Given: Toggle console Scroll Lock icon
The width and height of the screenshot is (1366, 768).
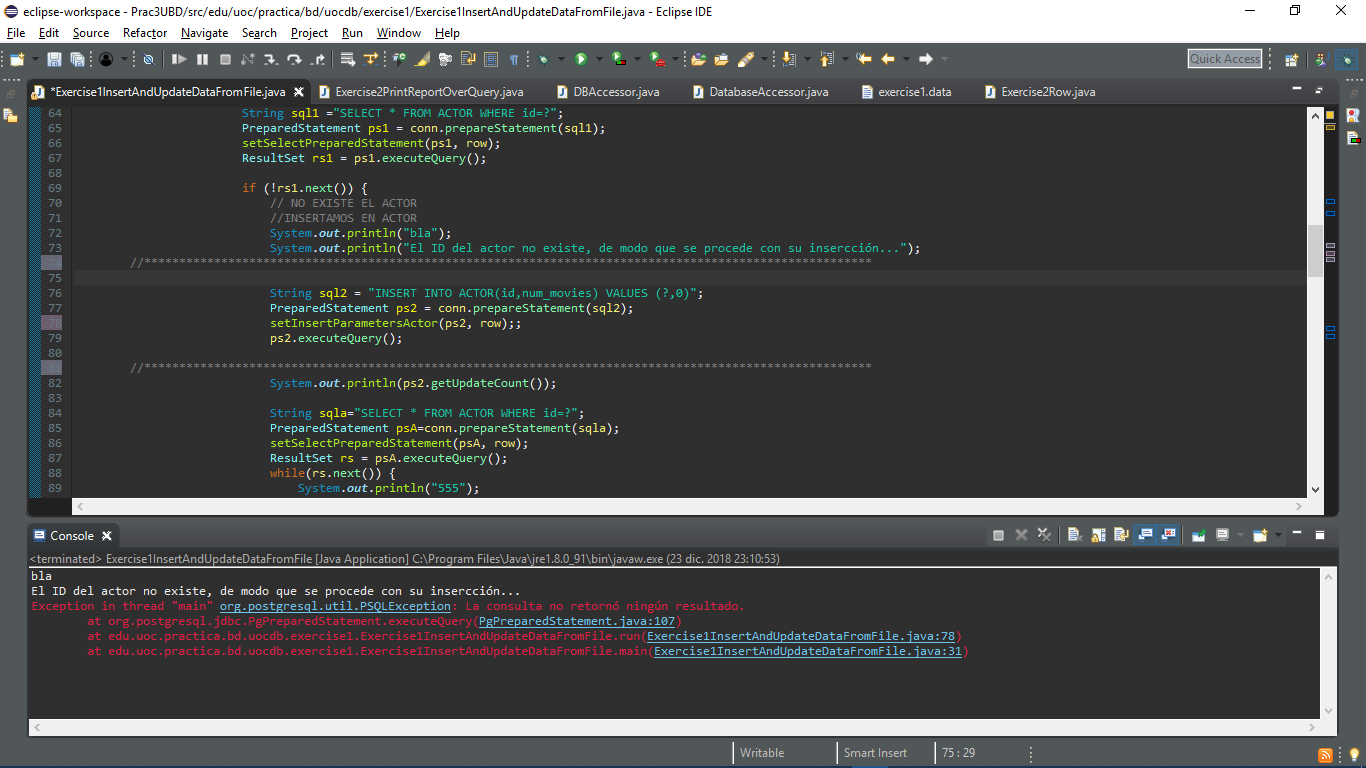Looking at the screenshot, I should coord(1098,535).
